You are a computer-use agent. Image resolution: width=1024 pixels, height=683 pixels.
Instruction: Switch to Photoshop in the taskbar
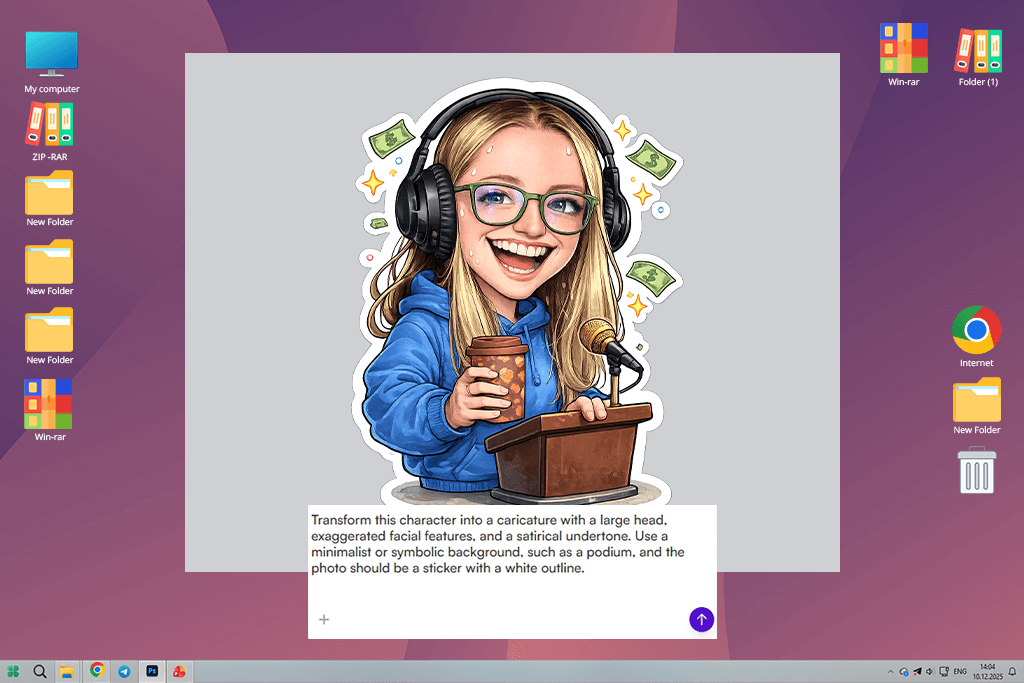152,671
